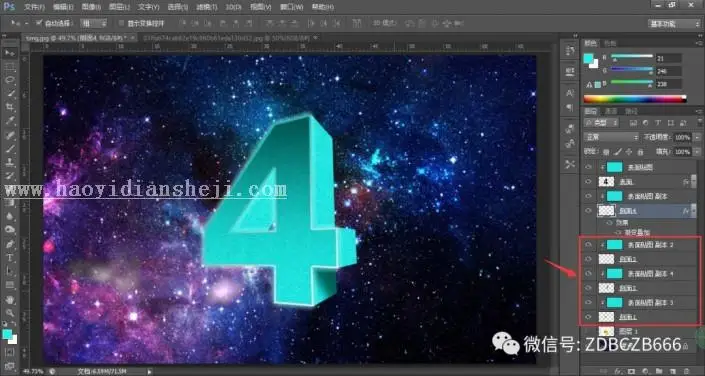Hide the 表面贴图 副本 4 layer

(x=588, y=273)
